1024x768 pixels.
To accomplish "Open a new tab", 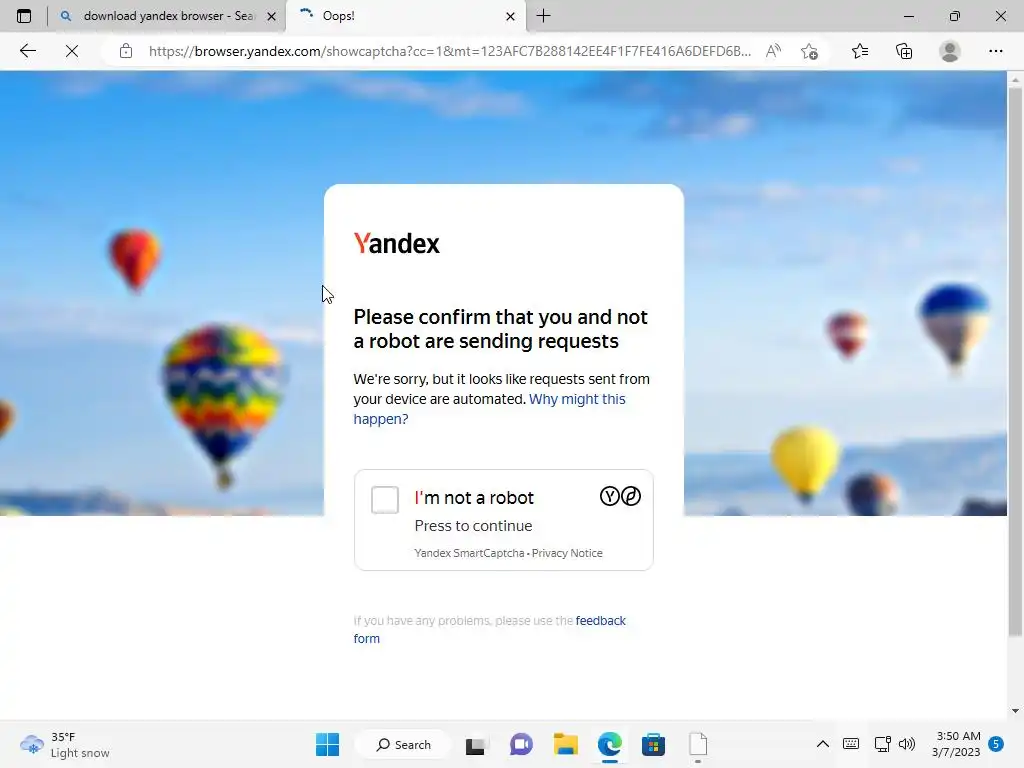I will [543, 16].
